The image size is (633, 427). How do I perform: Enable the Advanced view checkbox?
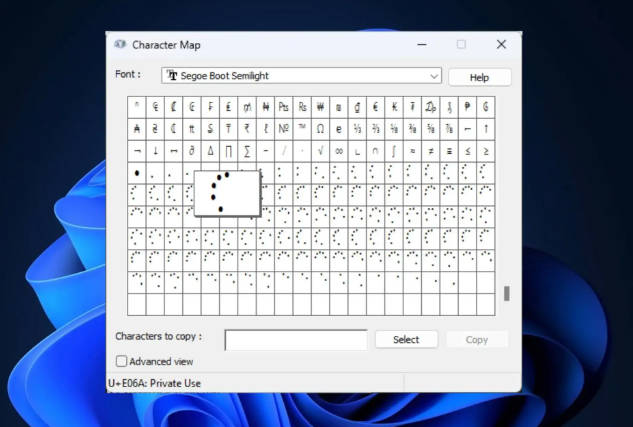[121, 361]
